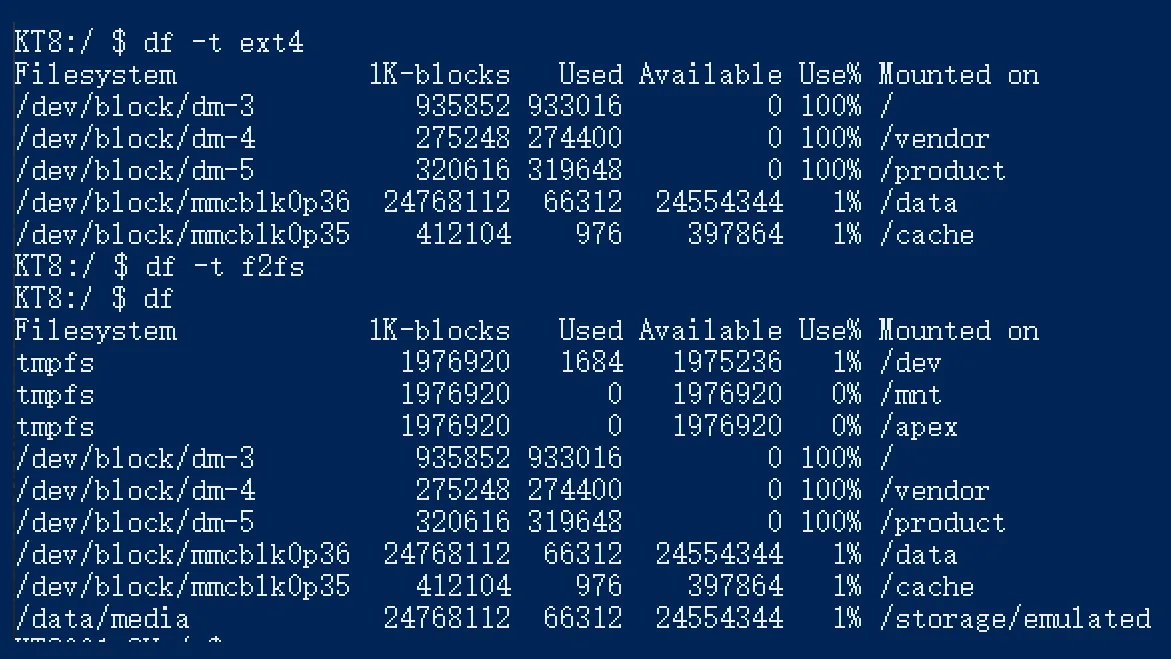Click the /apex mount point

click(x=918, y=427)
